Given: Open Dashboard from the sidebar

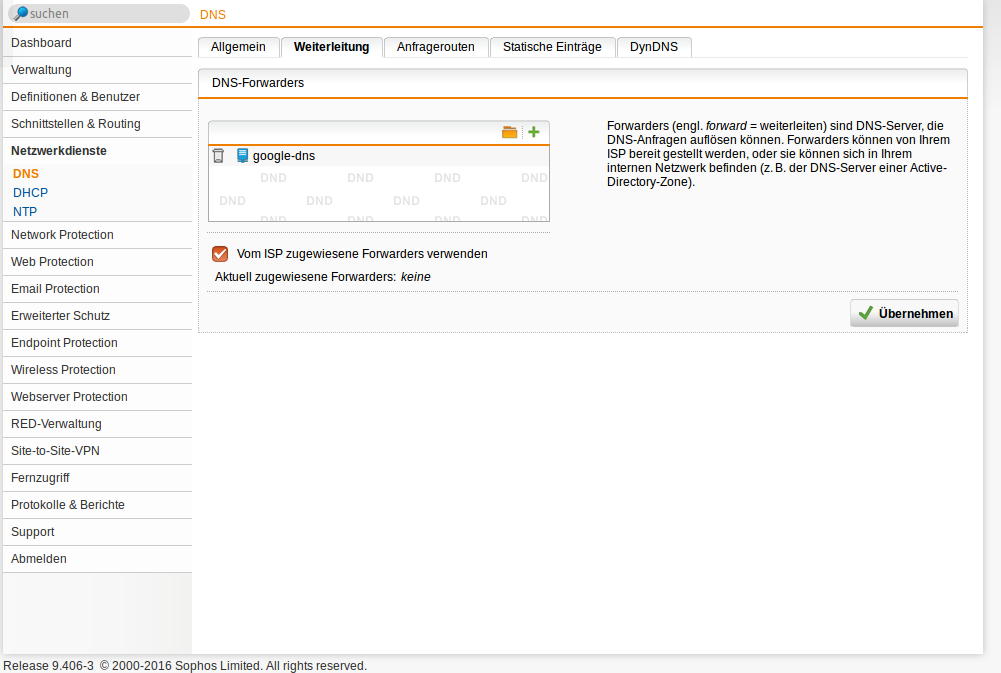Looking at the screenshot, I should [x=41, y=43].
